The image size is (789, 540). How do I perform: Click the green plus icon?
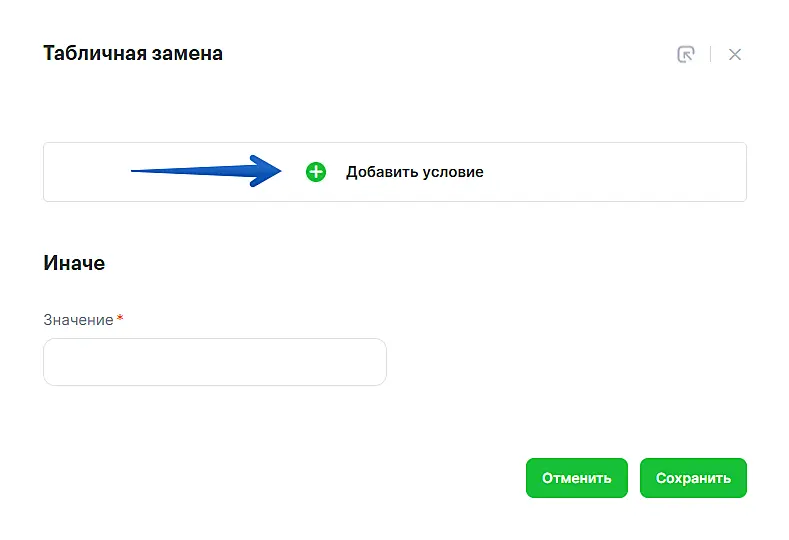(316, 172)
